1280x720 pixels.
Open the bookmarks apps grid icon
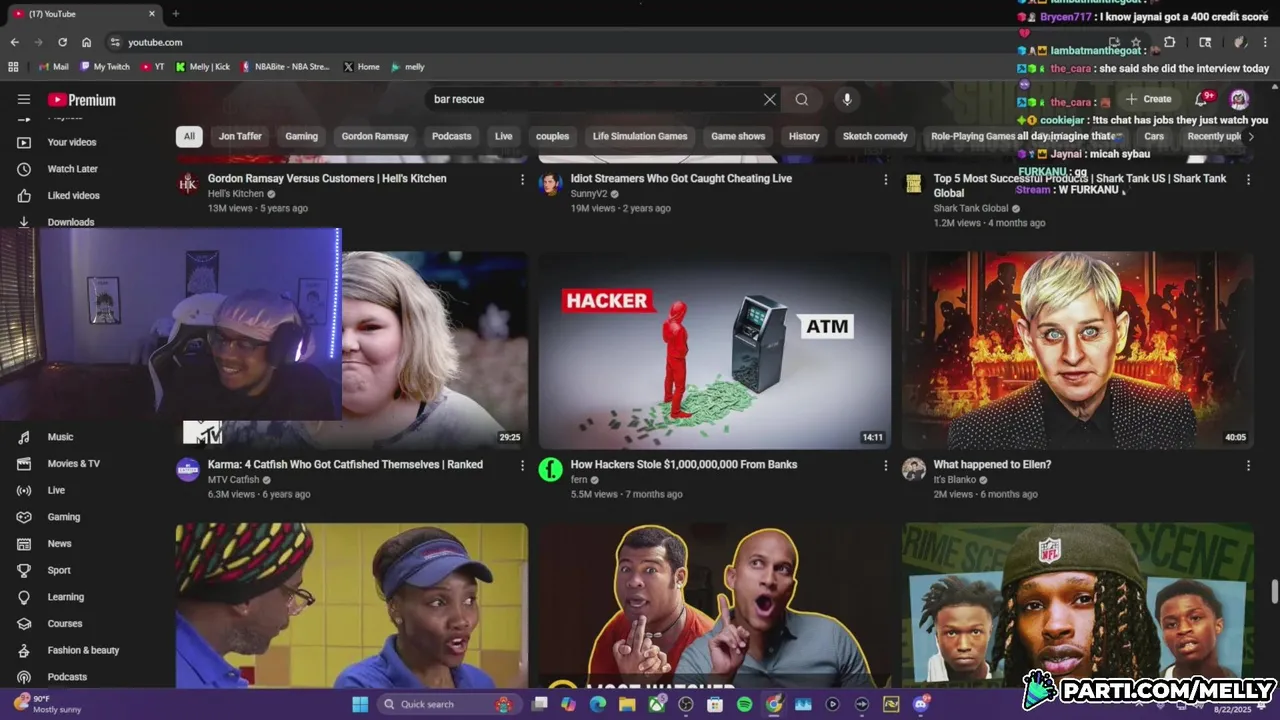click(x=13, y=67)
